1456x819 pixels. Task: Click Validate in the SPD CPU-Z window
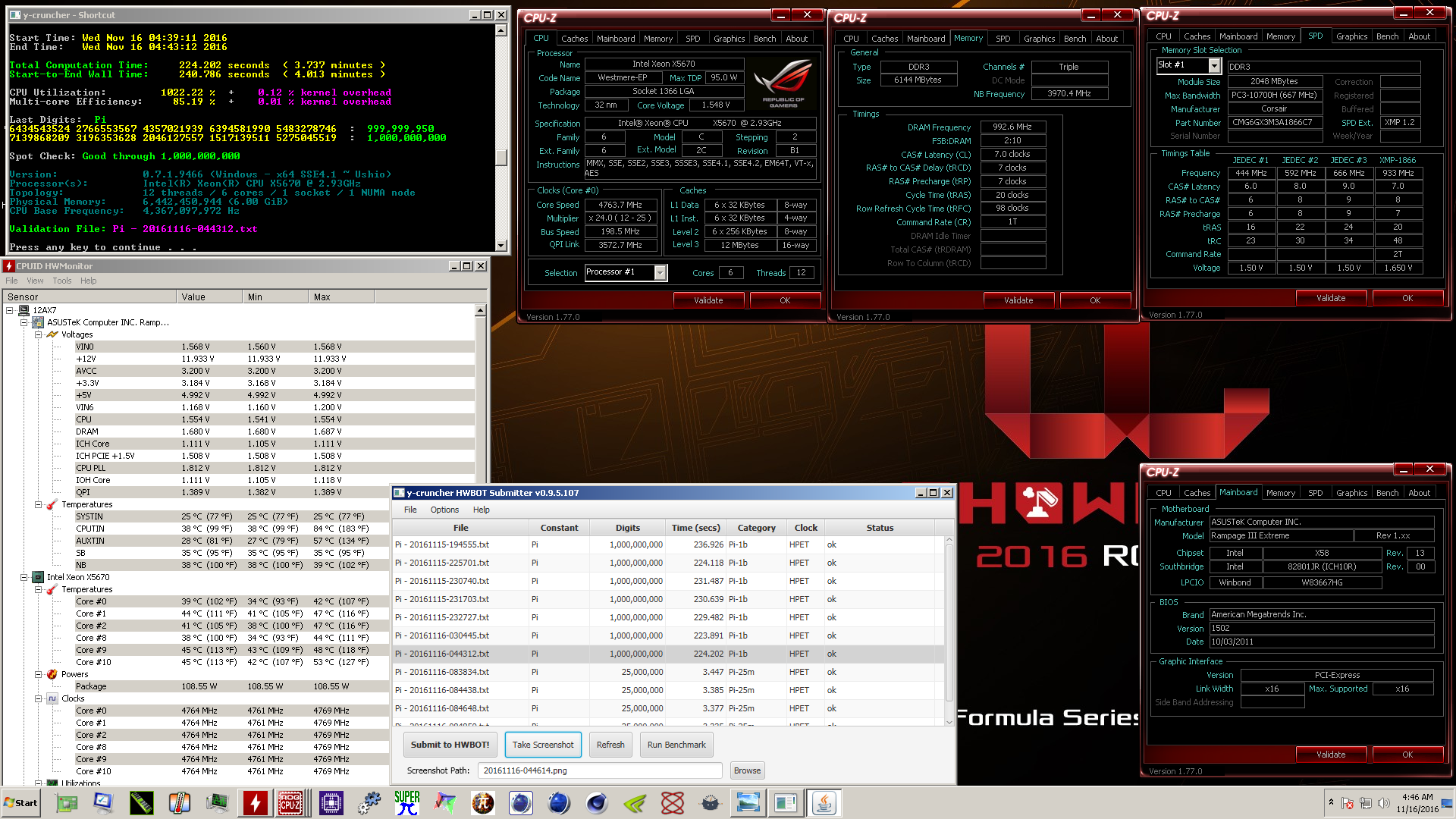click(x=1331, y=298)
